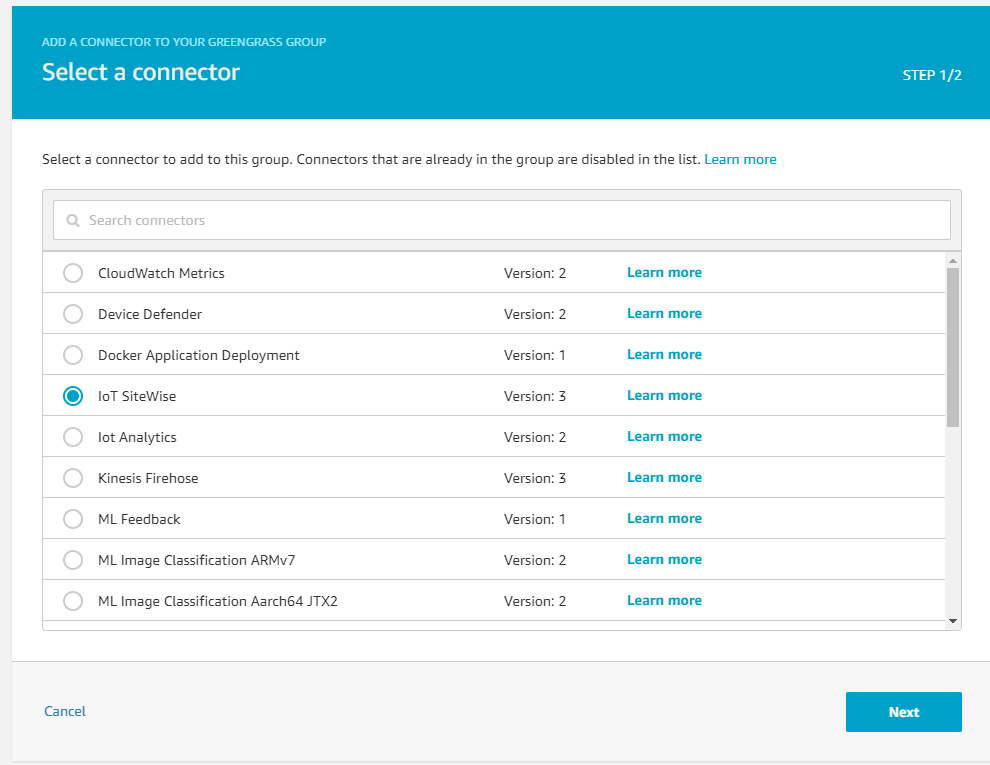This screenshot has width=990, height=765.
Task: Open Learn more for Kinesis Firehose
Action: coord(664,477)
